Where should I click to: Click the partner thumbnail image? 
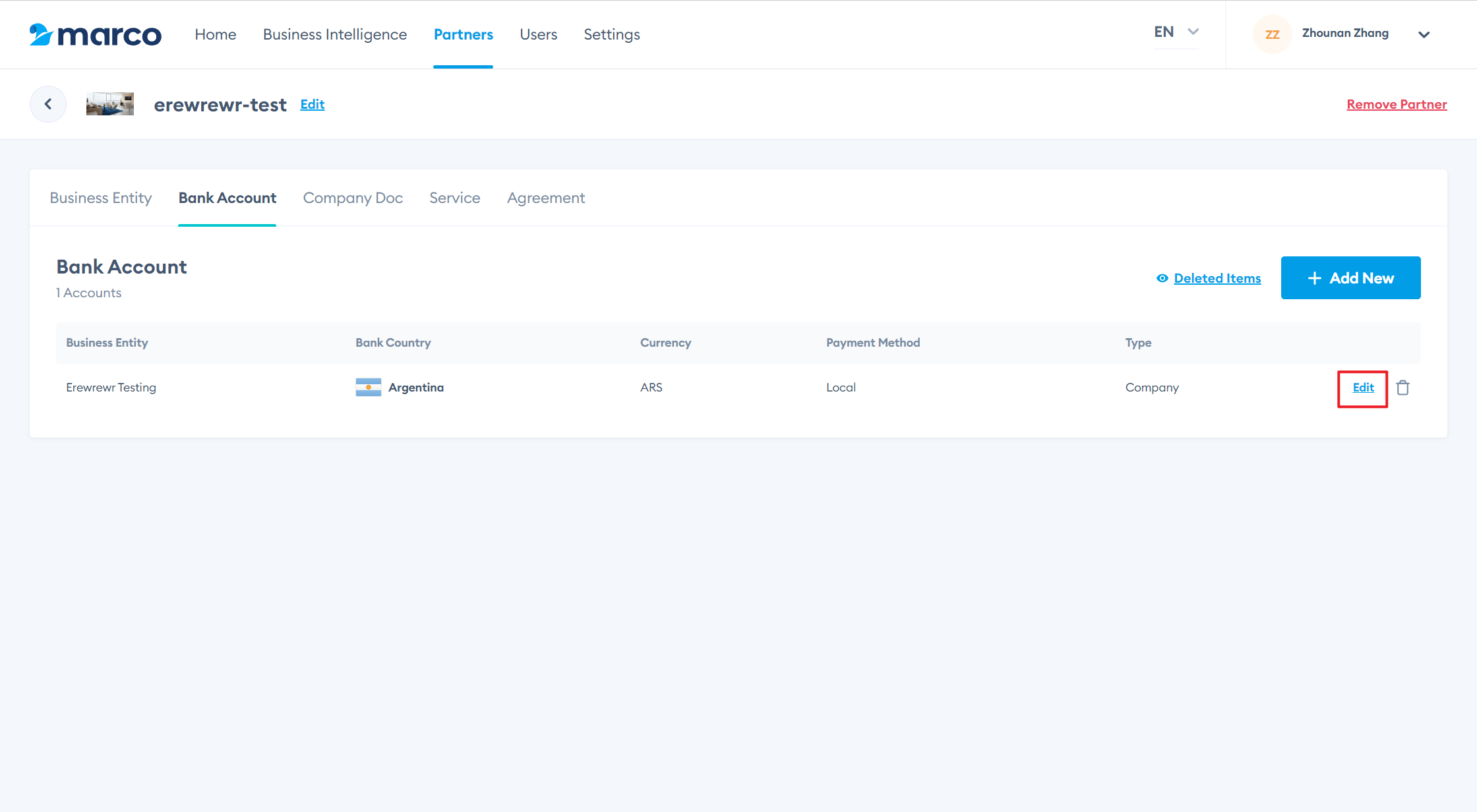click(110, 104)
